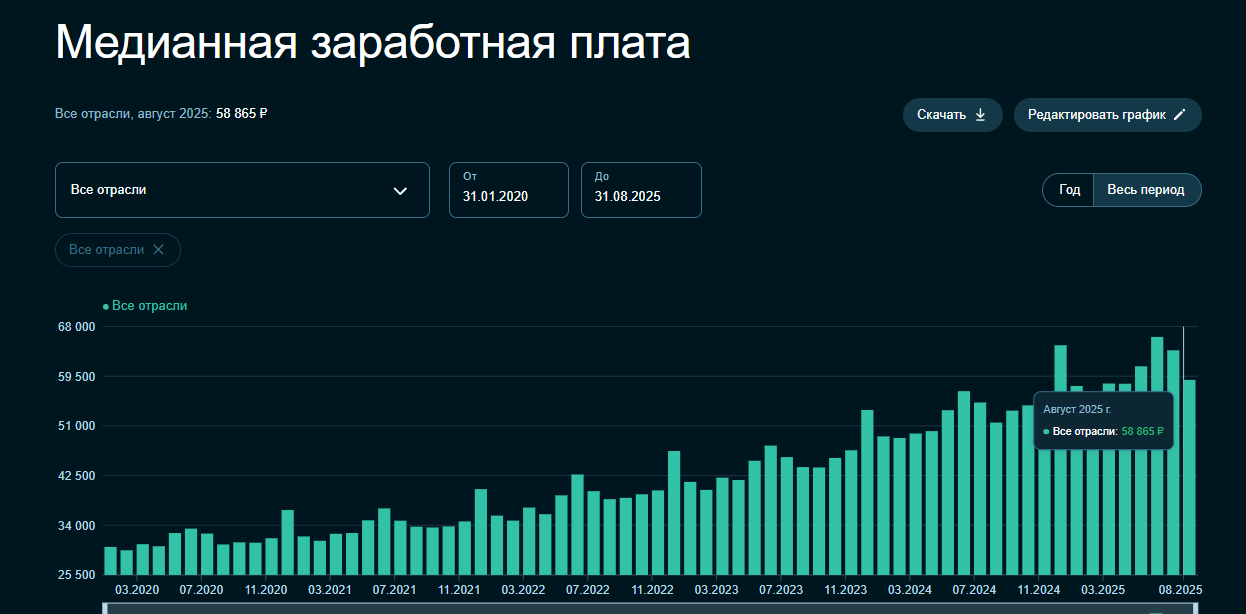The height and width of the screenshot is (614, 1246).
Task: Open the До end date field
Action: tap(641, 190)
